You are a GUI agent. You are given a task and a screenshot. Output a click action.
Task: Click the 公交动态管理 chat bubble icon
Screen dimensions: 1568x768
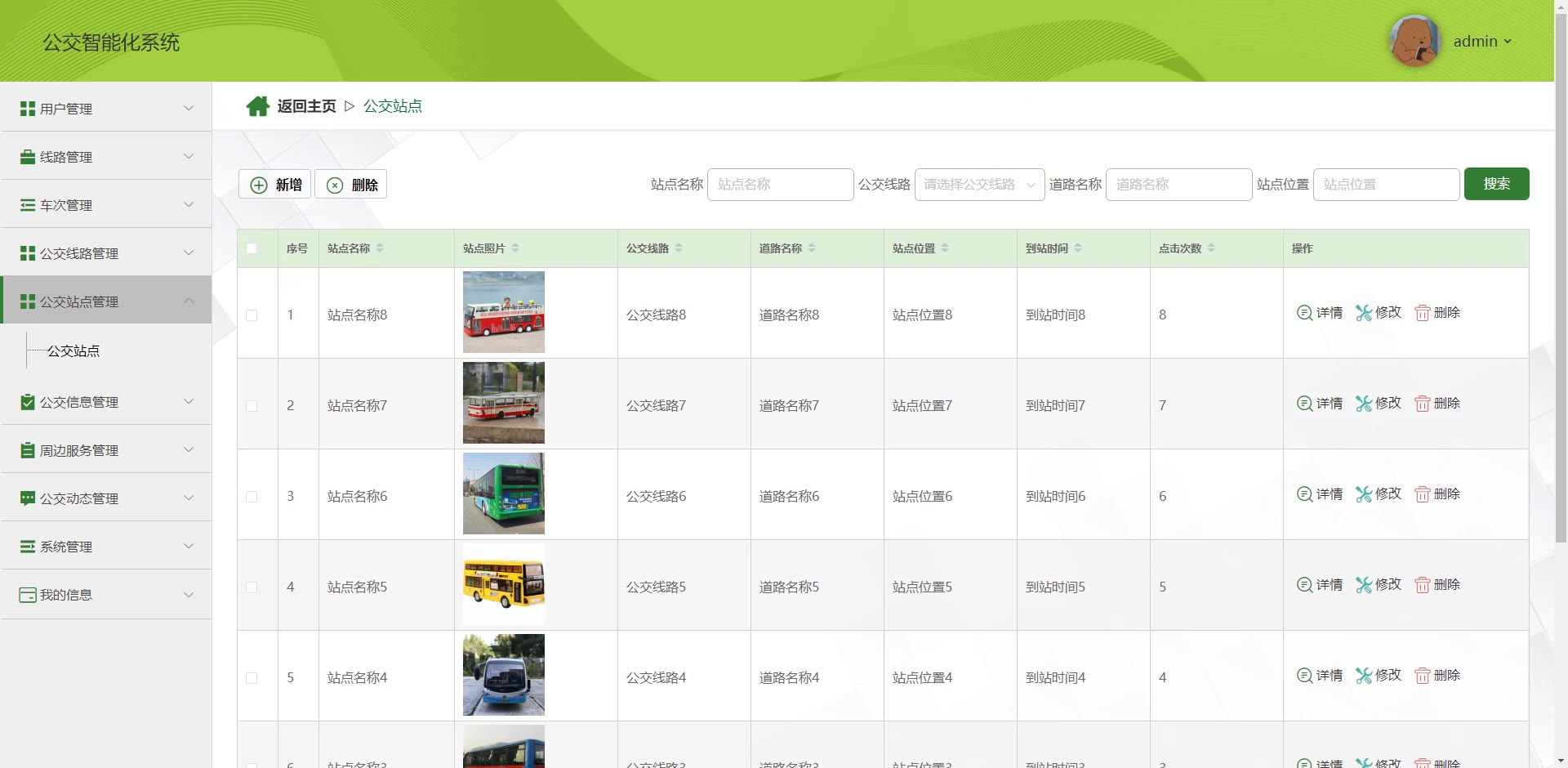click(28, 498)
